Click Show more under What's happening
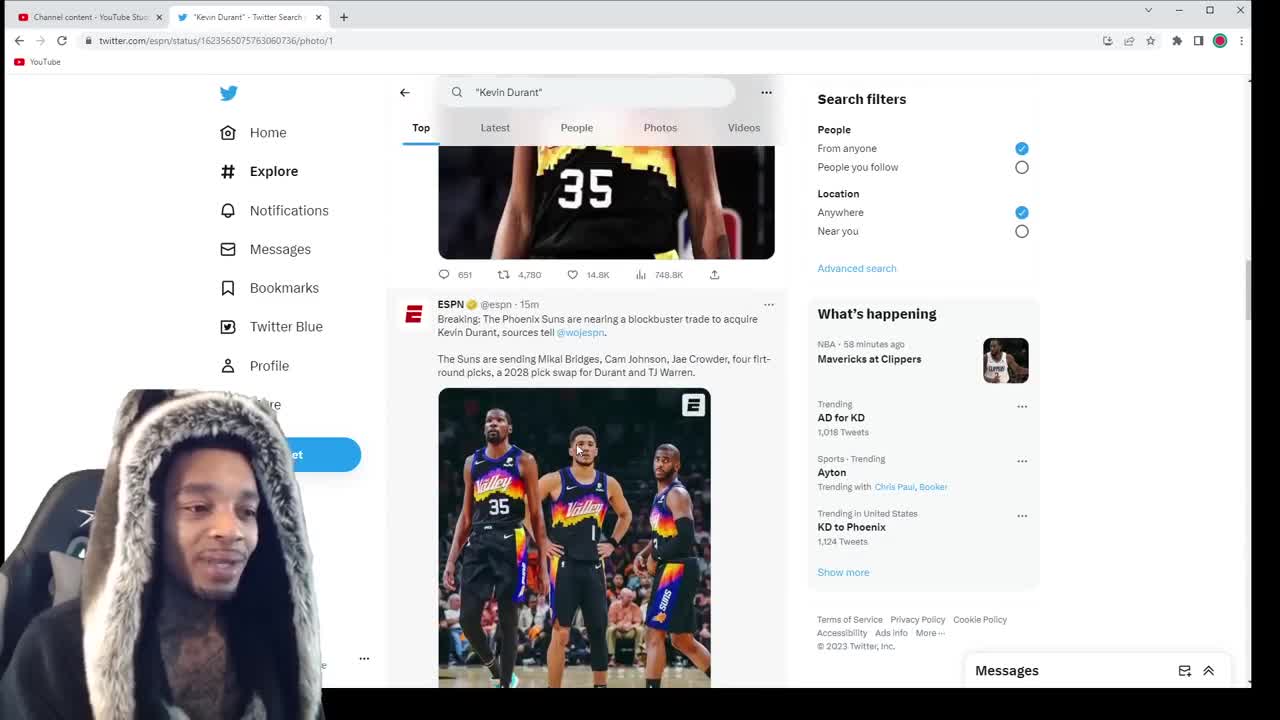The height and width of the screenshot is (720, 1280). point(843,572)
